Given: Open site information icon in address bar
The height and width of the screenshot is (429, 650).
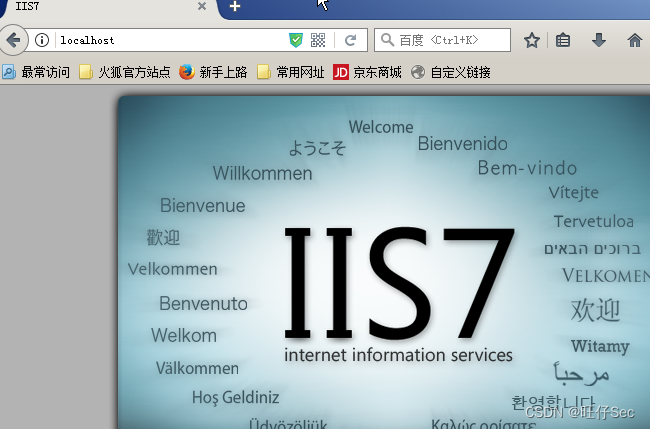Looking at the screenshot, I should pyautogui.click(x=41, y=40).
